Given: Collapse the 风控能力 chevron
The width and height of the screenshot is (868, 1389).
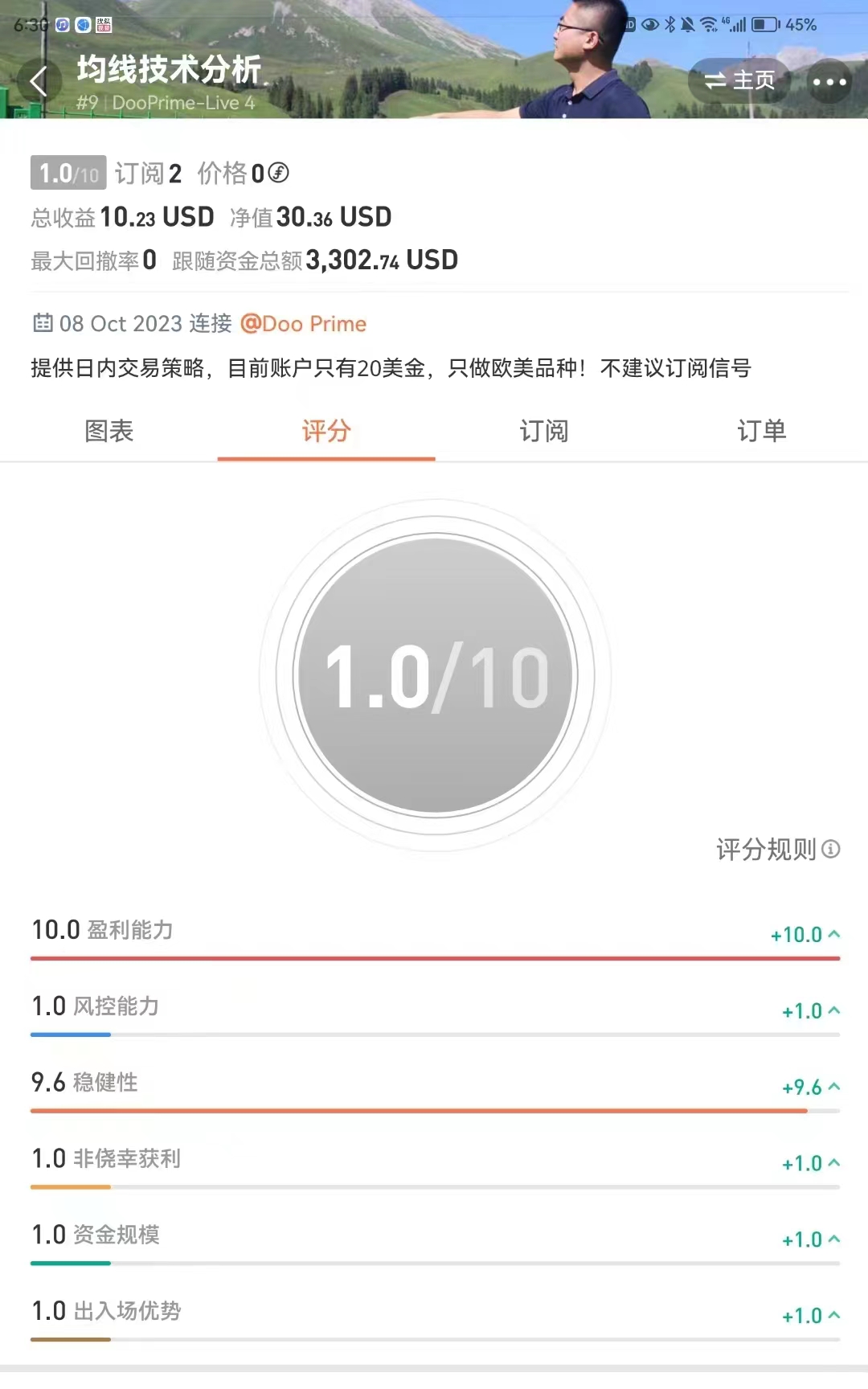Looking at the screenshot, I should [x=834, y=1010].
